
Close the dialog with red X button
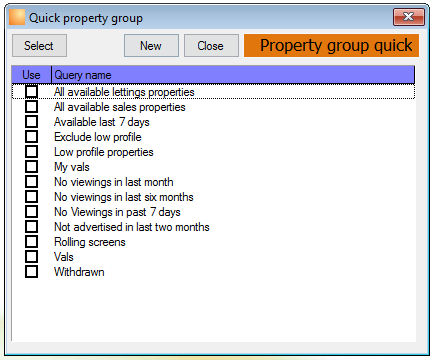point(409,17)
